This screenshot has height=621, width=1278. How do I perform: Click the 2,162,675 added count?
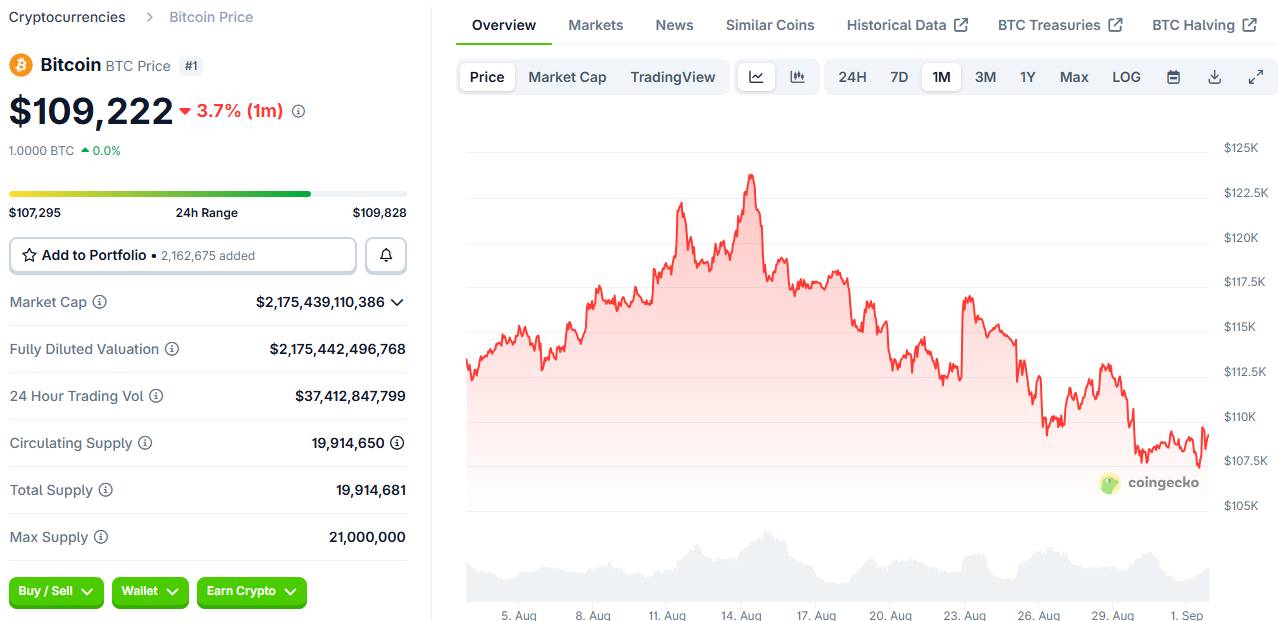click(207, 256)
